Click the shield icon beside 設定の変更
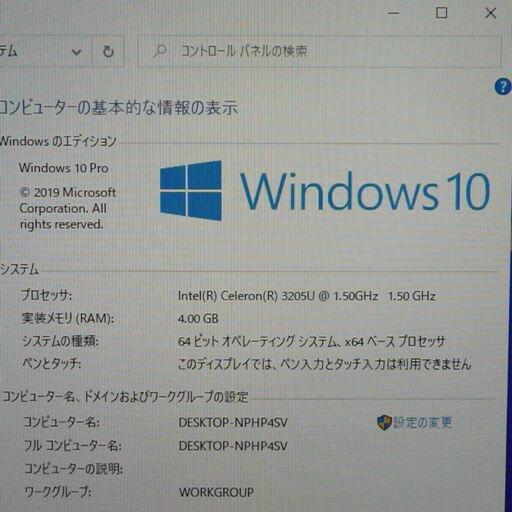The image size is (512, 512). (x=384, y=423)
